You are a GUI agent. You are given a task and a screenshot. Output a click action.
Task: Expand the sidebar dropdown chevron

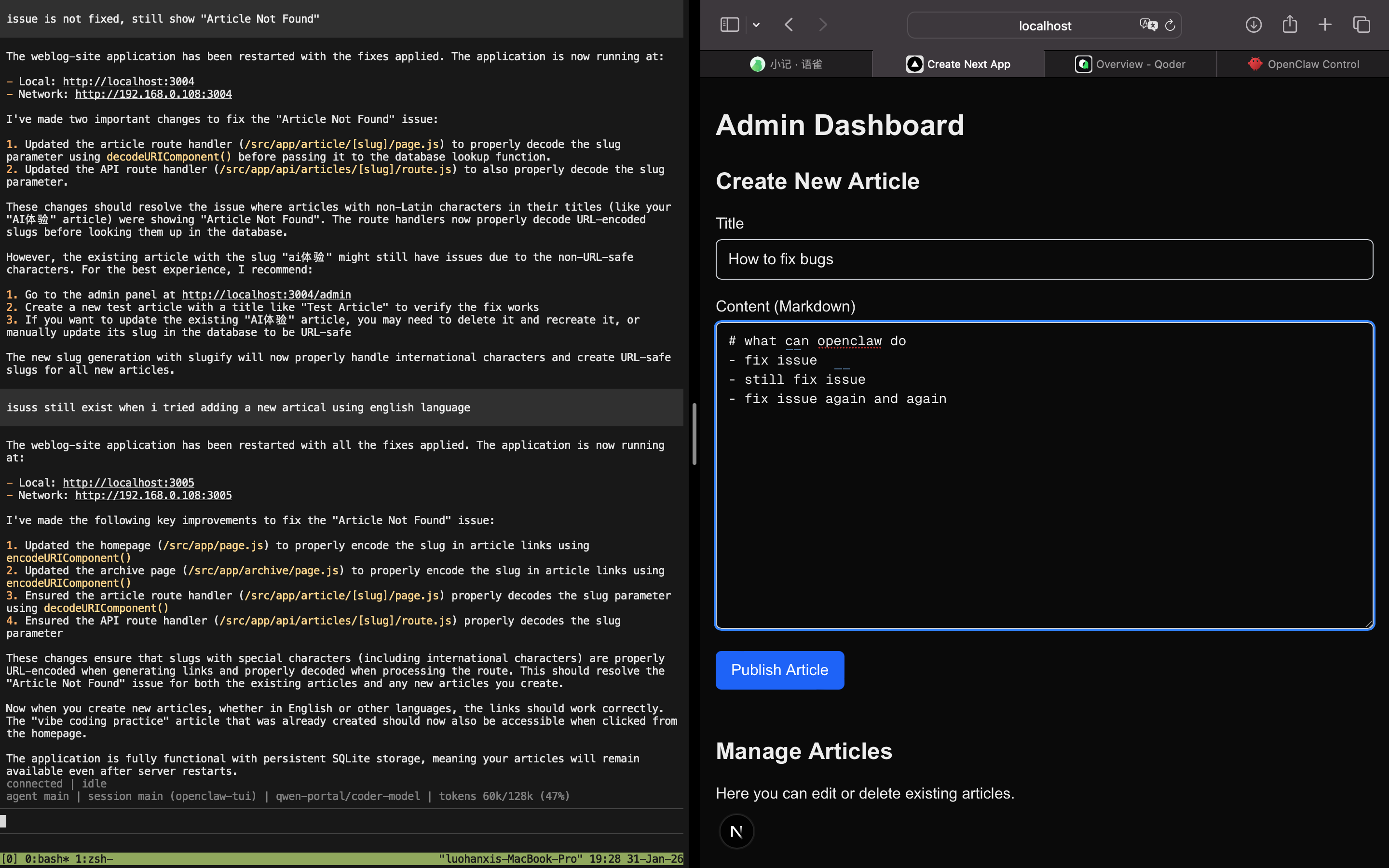[x=756, y=25]
